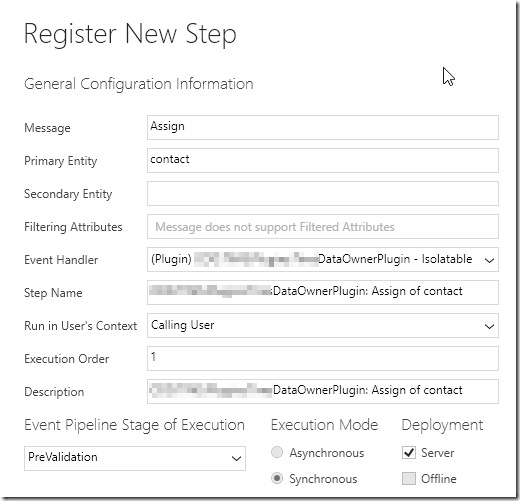Click the PreValidation pipeline stage box
This screenshot has height=501, width=520.
[135, 458]
